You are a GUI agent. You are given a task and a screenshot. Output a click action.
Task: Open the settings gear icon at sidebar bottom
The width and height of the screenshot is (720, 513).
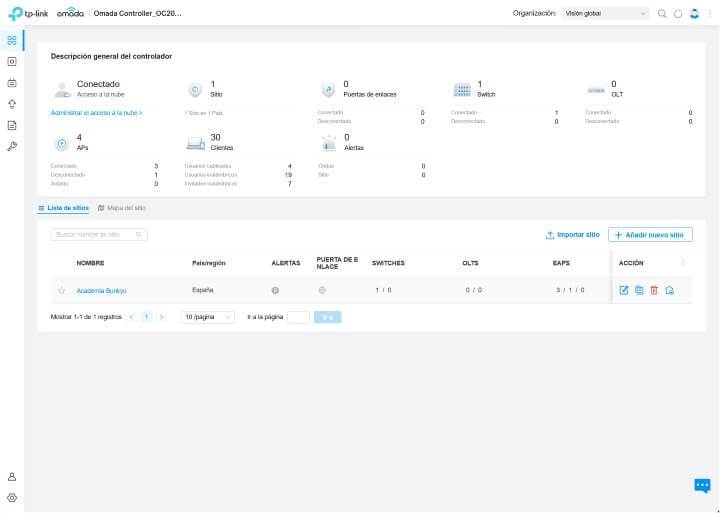[x=12, y=498]
